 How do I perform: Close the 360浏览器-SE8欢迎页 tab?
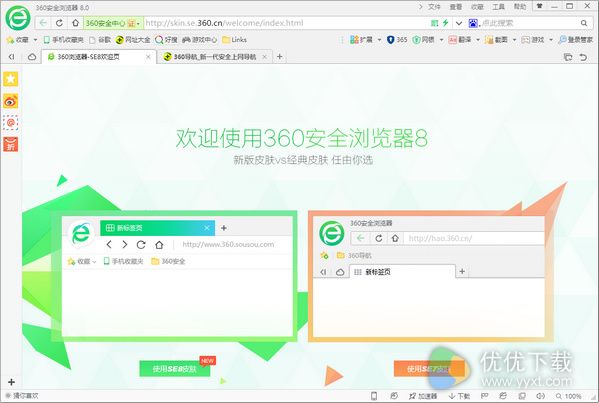(149, 57)
